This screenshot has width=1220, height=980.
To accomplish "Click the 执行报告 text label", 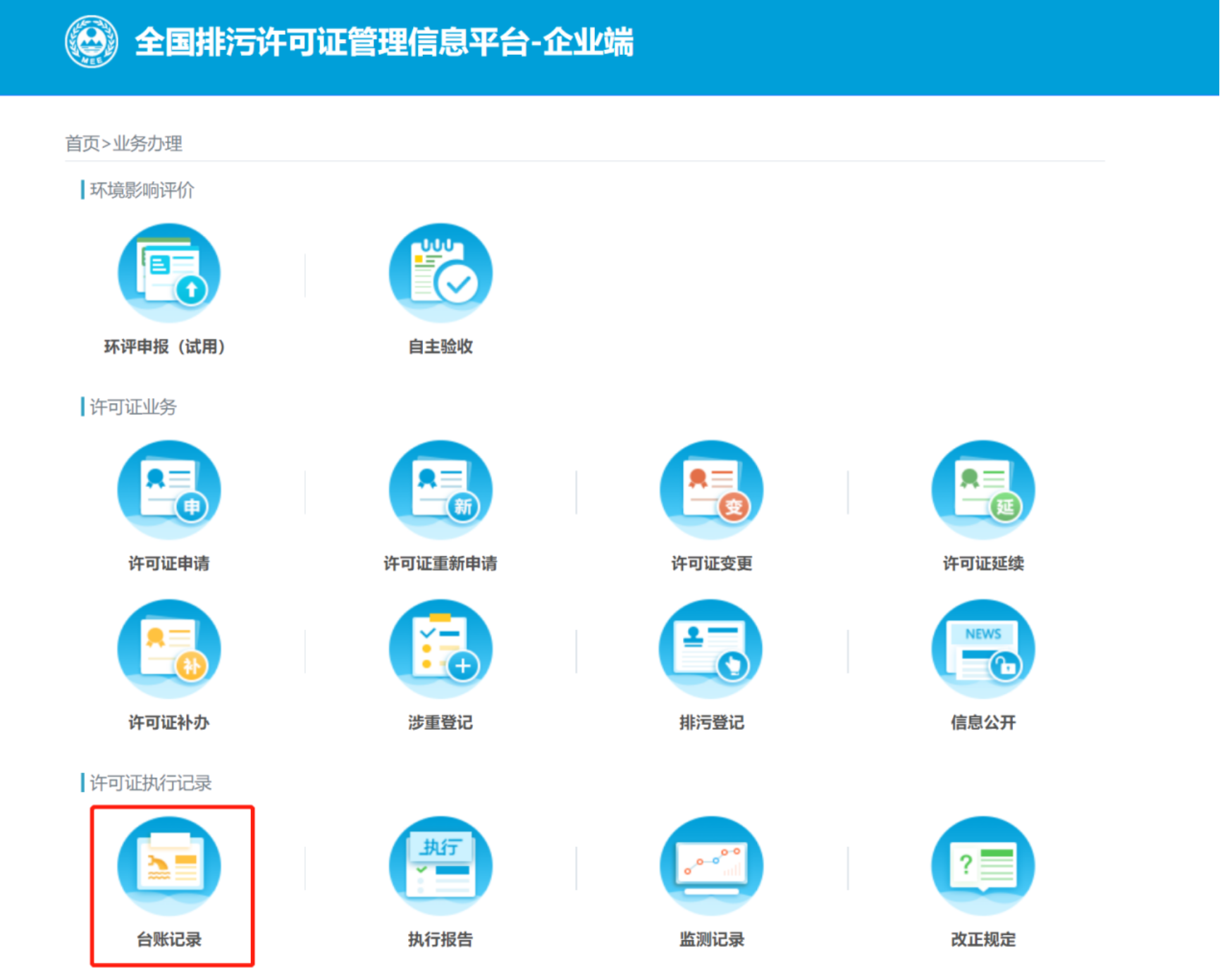I will pyautogui.click(x=440, y=939).
